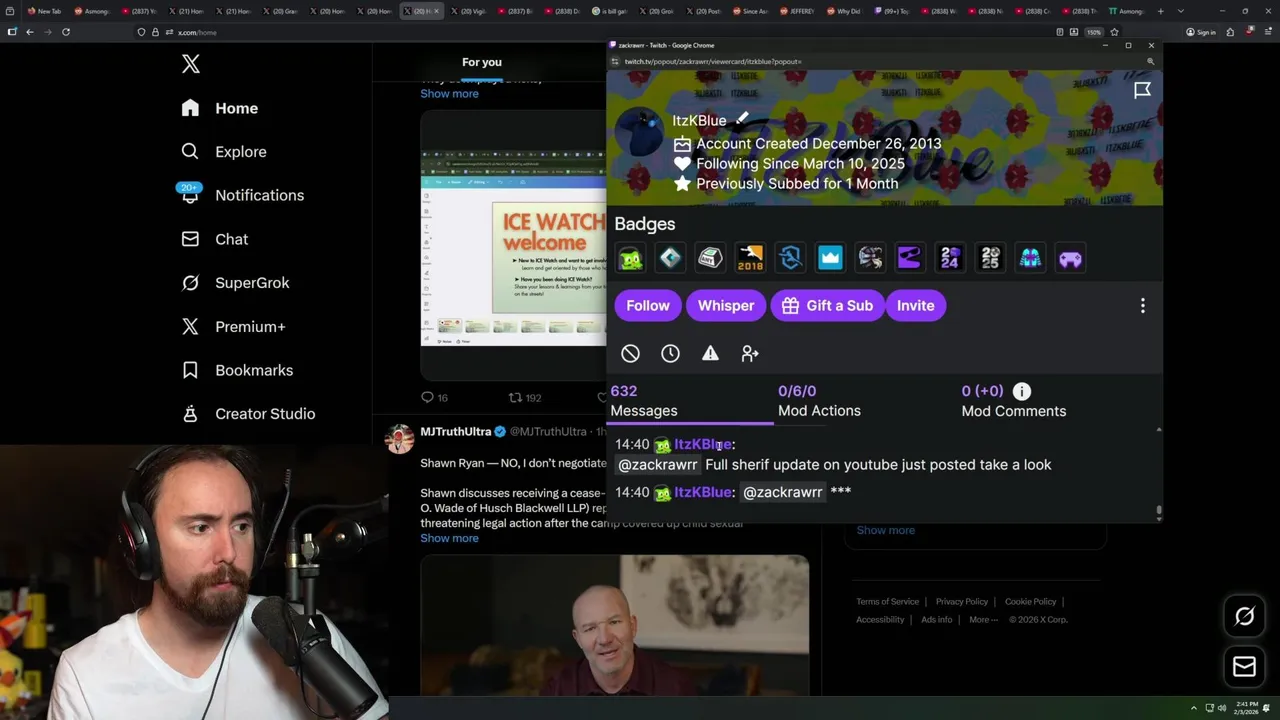1280x720 pixels.
Task: Click the first green monster badge in Badges row
Action: pos(630,258)
